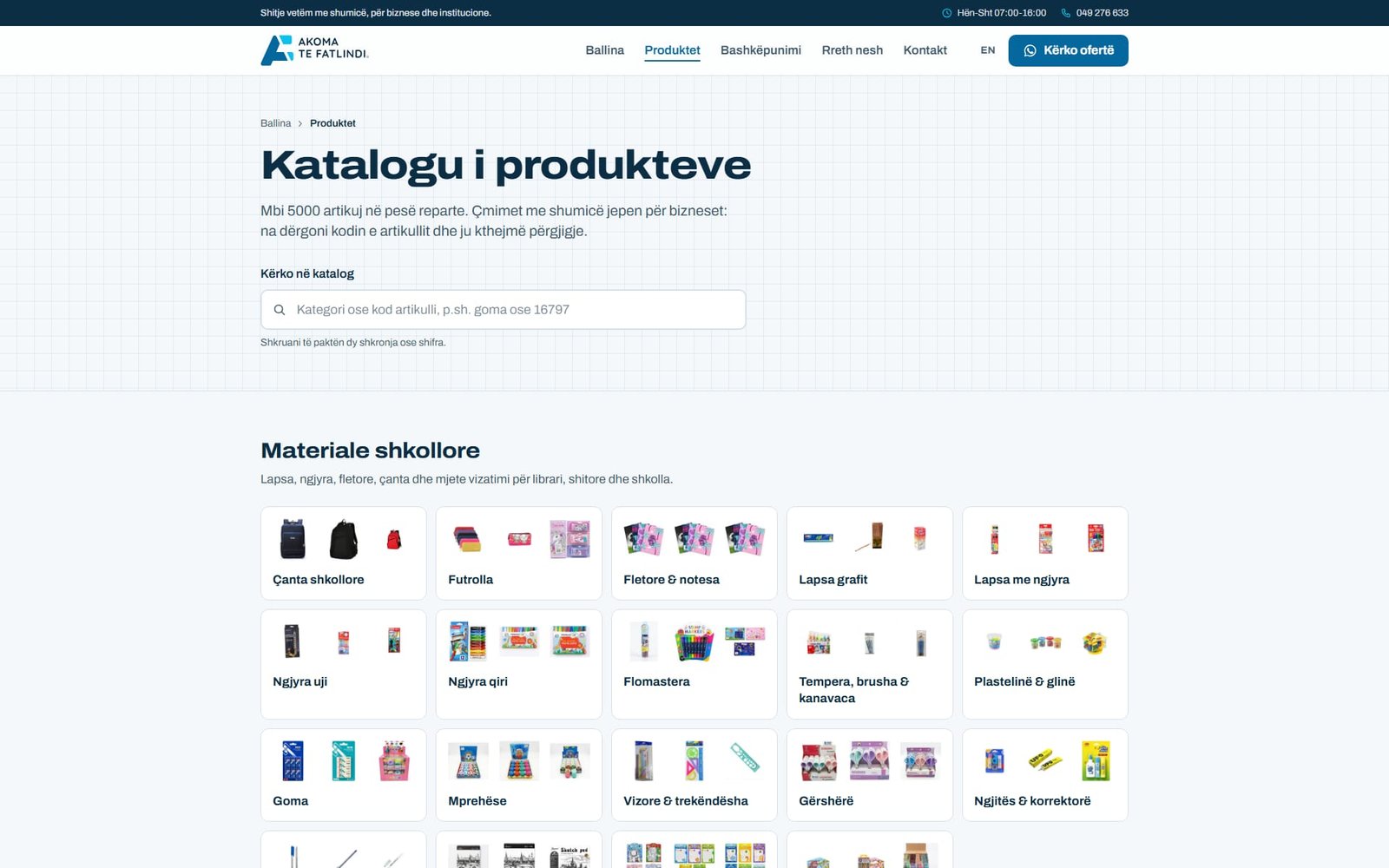Click the first notebook thumbnail in Fletore

643,539
